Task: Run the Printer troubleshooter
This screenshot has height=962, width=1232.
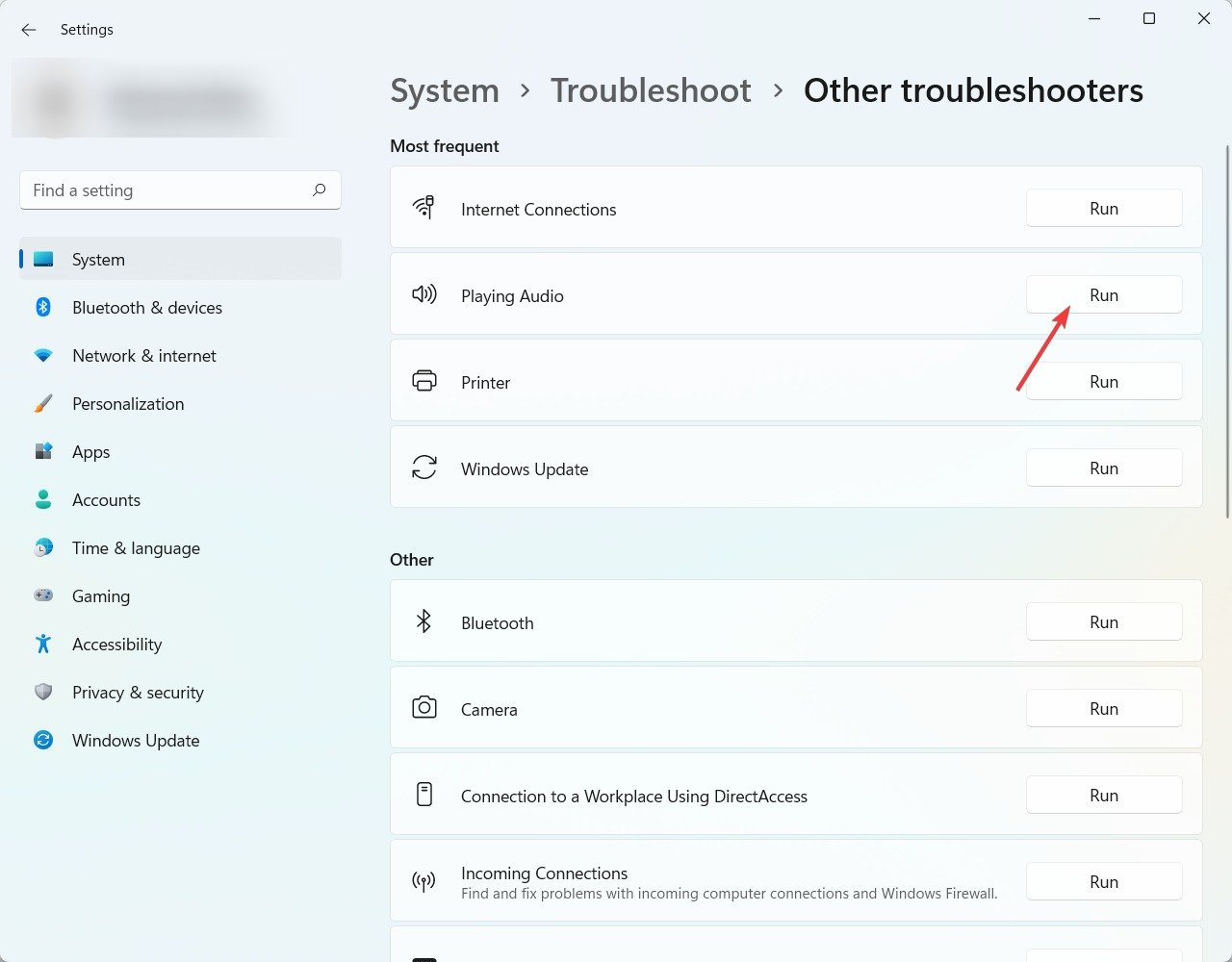Action: tap(1104, 381)
